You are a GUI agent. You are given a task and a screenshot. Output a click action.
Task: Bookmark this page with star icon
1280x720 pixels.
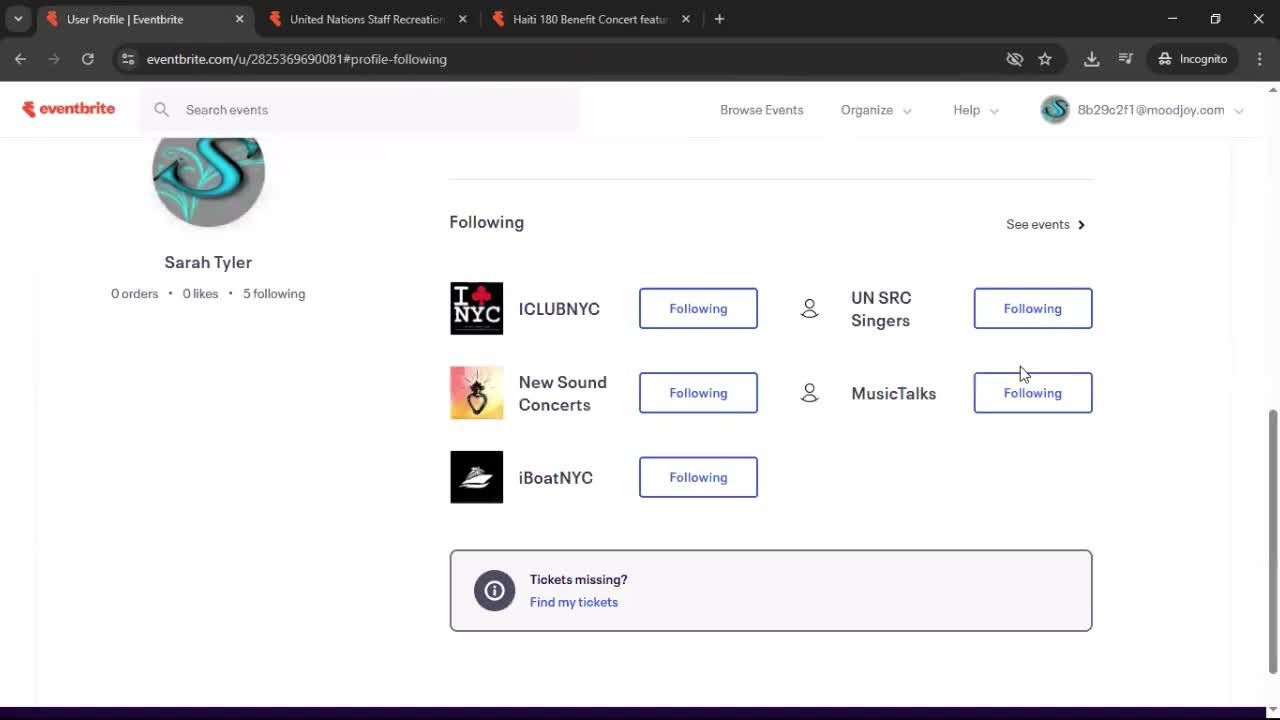(x=1045, y=59)
